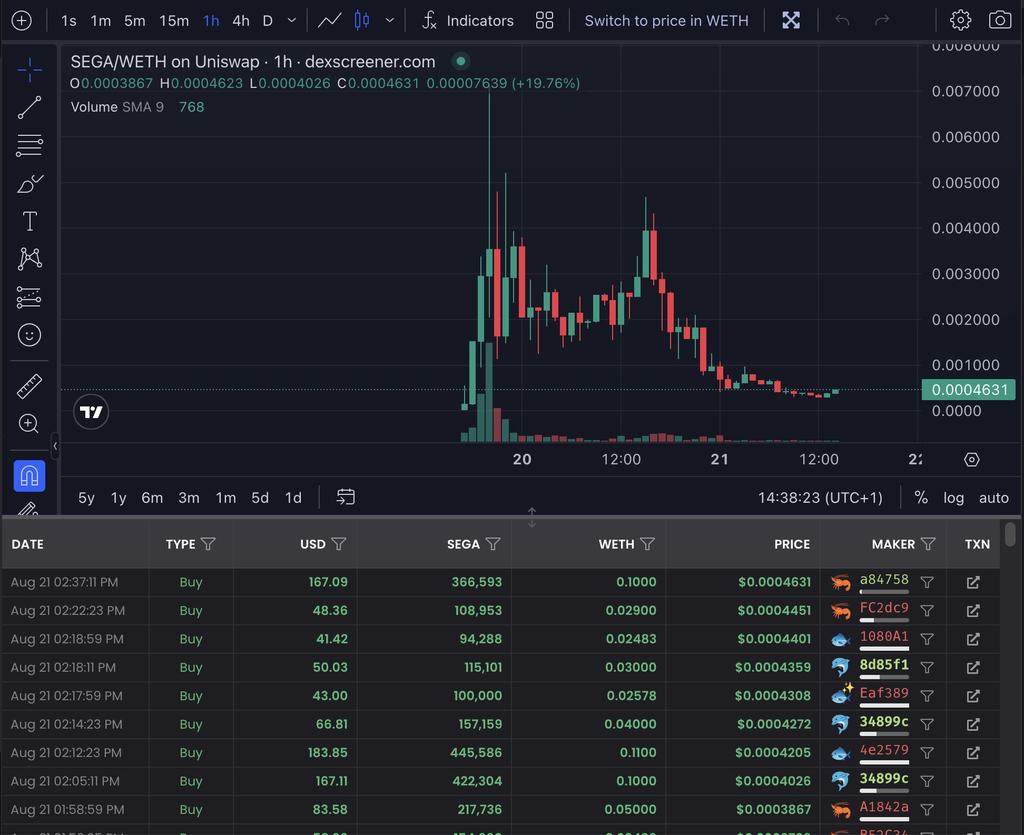1024x835 pixels.
Task: Open the Fibonacci retracement tool
Action: click(x=29, y=145)
